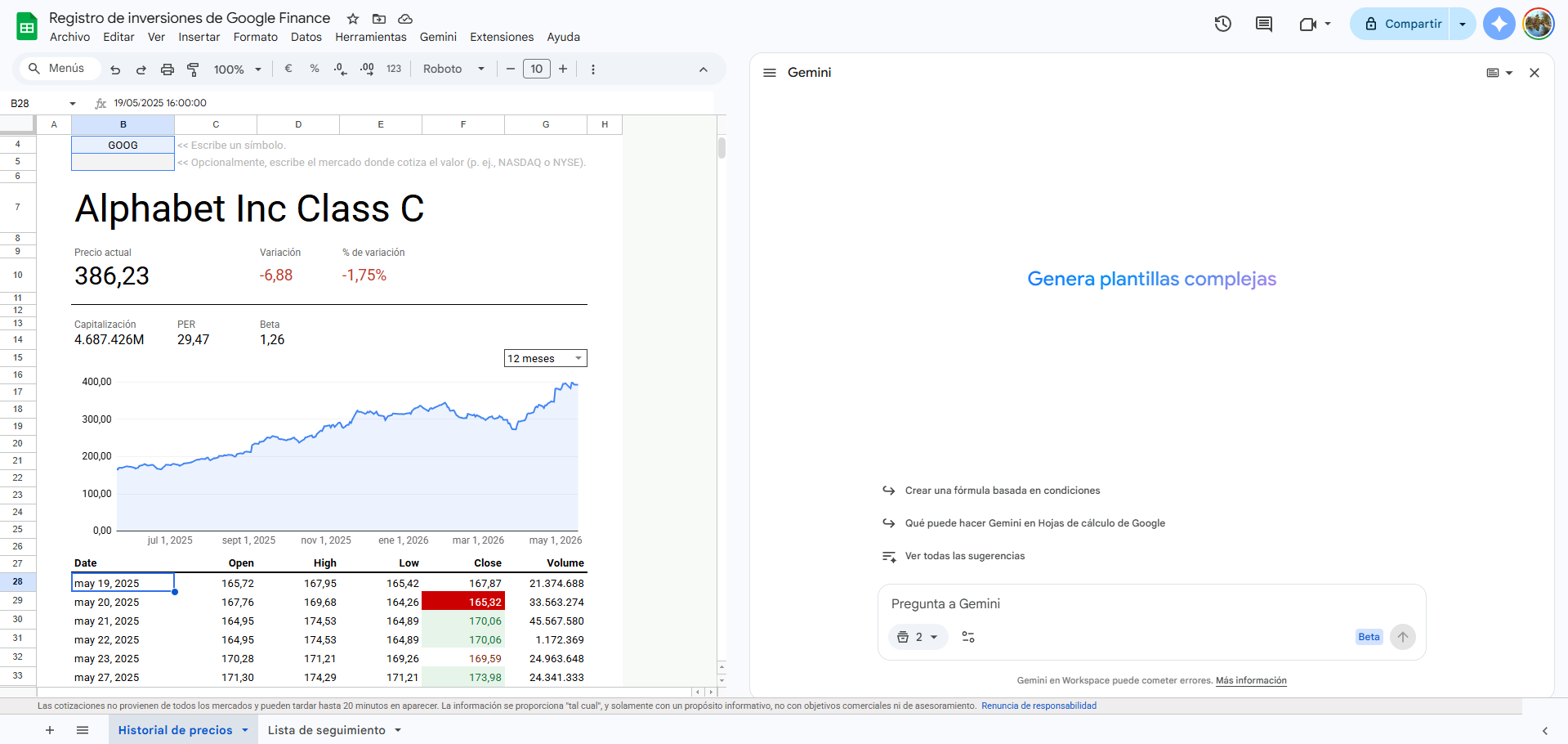This screenshot has width=1568, height=744.
Task: Open the Insertar menu
Action: click(x=199, y=37)
